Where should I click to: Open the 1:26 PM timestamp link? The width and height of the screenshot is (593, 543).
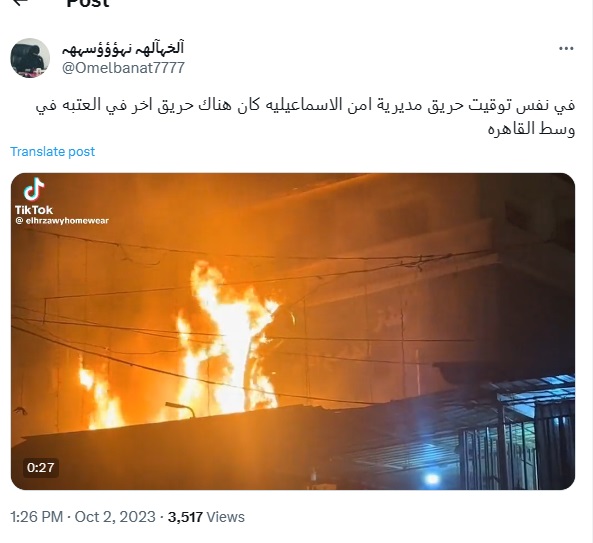point(36,517)
